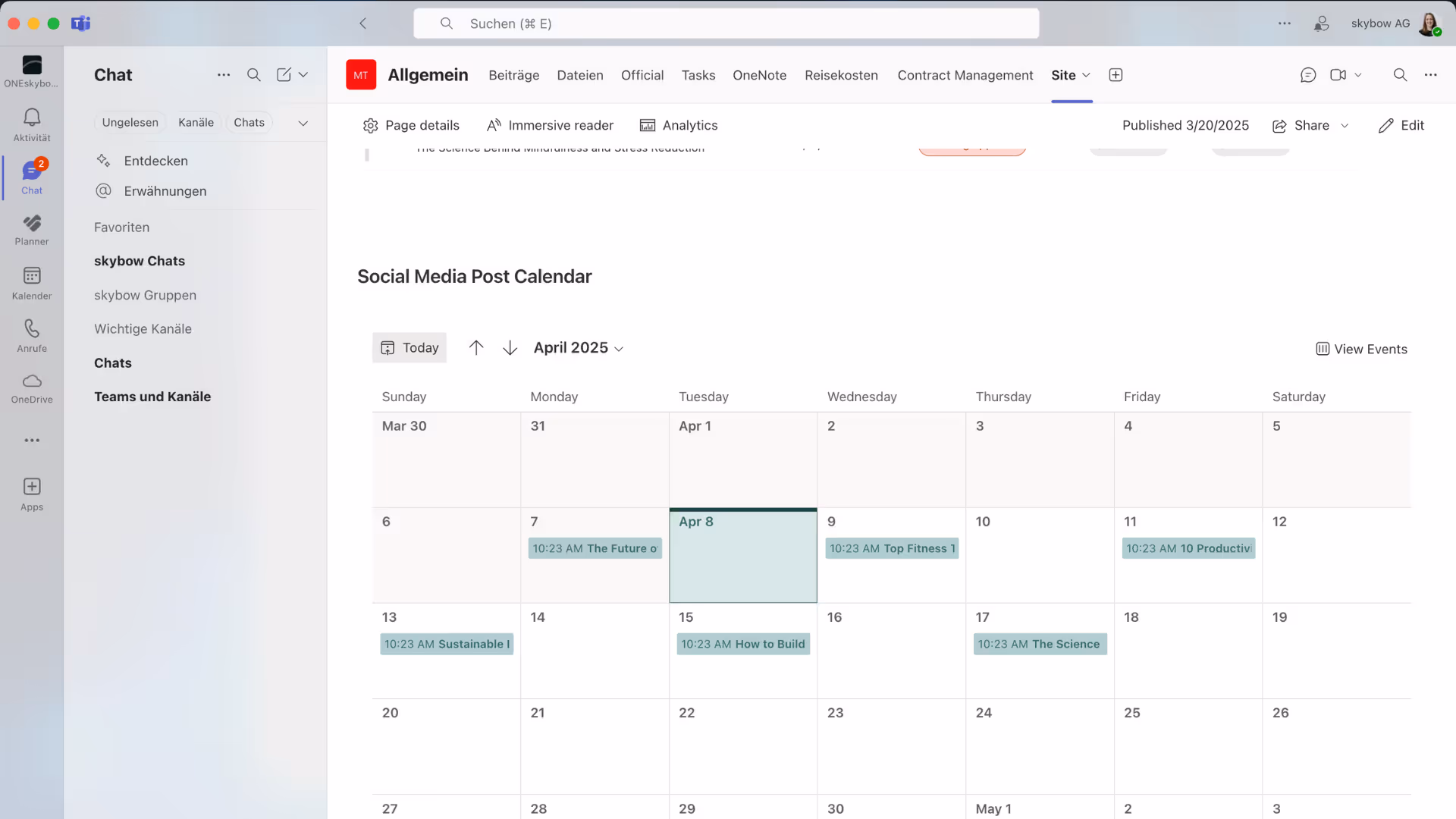1456x819 pixels.
Task: Open title bar settings ellipsis
Action: click(x=1284, y=24)
